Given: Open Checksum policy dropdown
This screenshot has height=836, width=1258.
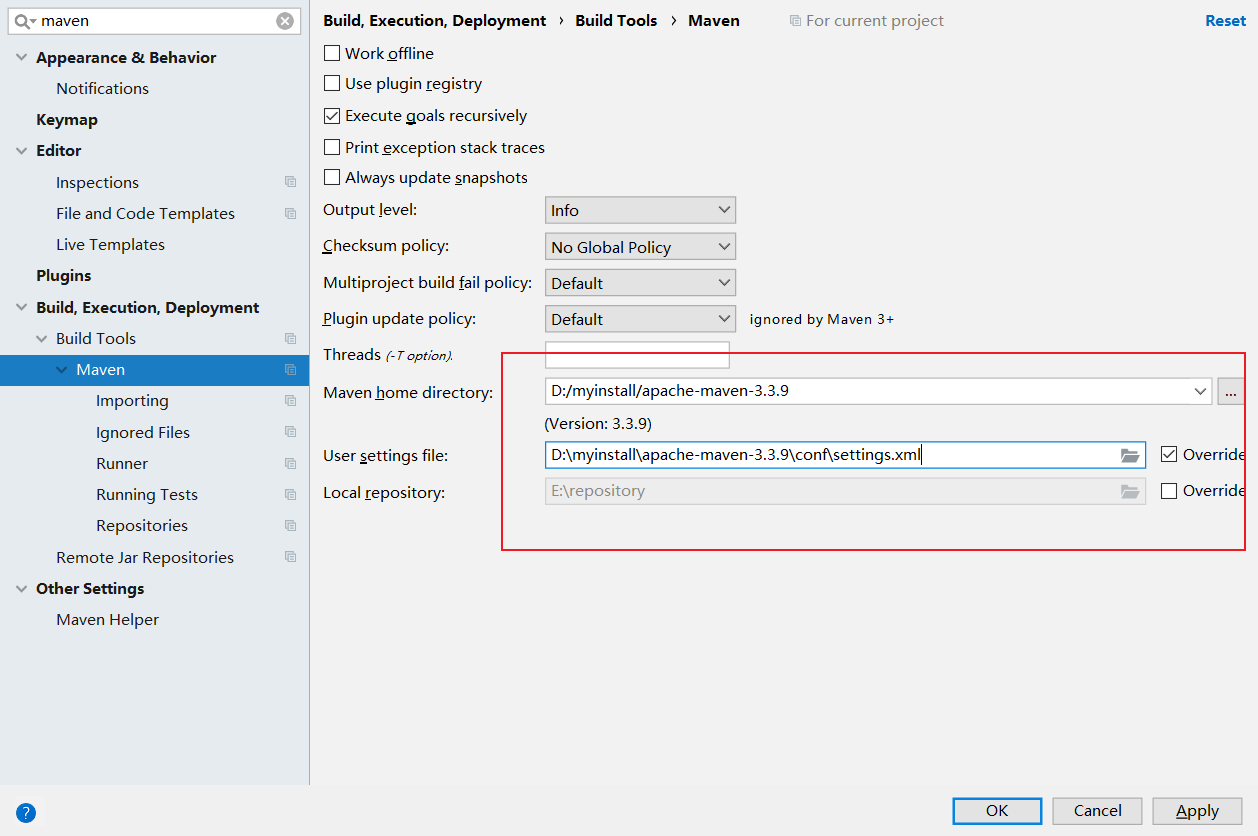Looking at the screenshot, I should [640, 247].
